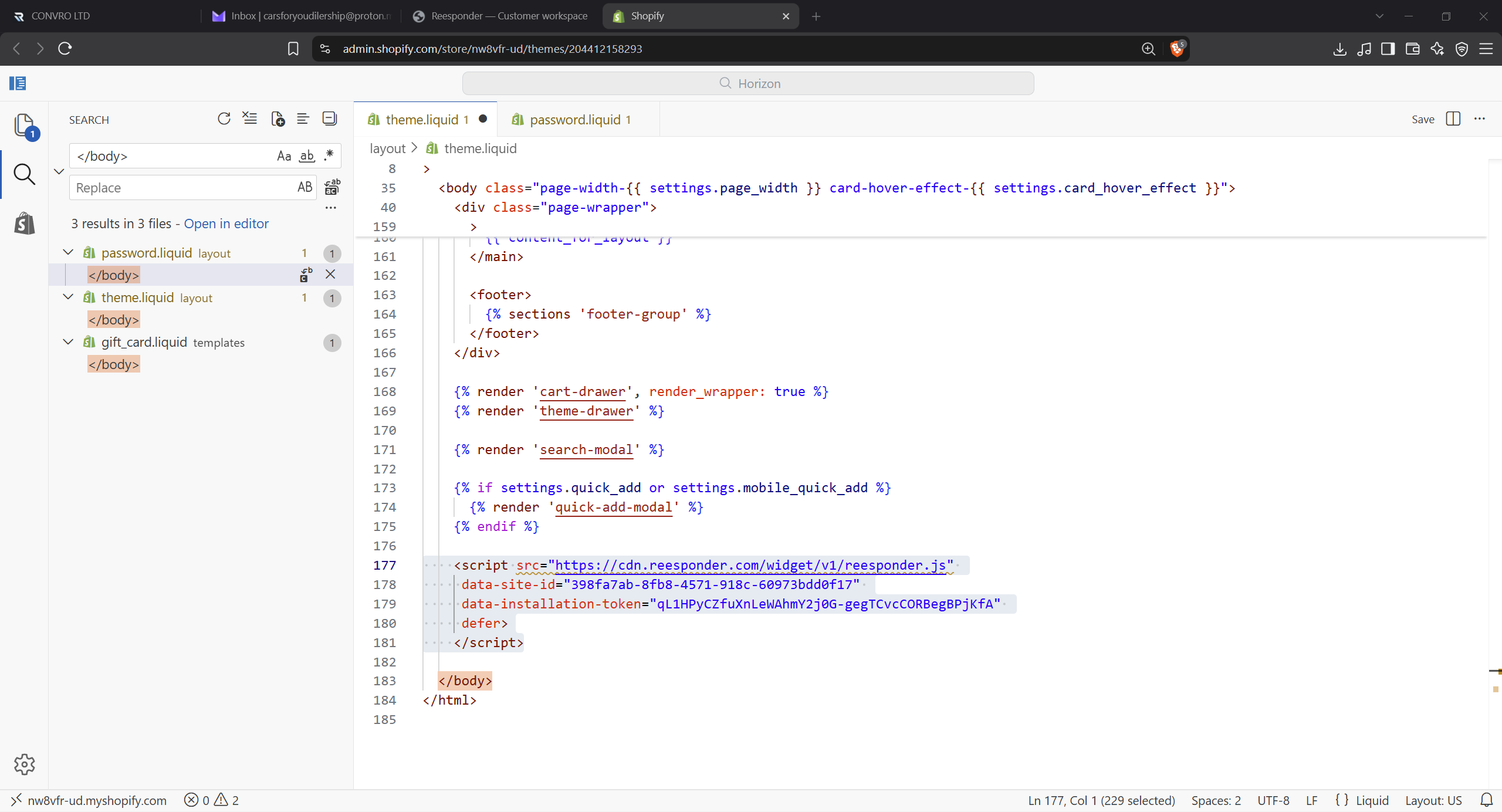This screenshot has height=812, width=1502.
Task: Open the browser tab list dropdown
Action: coord(1379,16)
